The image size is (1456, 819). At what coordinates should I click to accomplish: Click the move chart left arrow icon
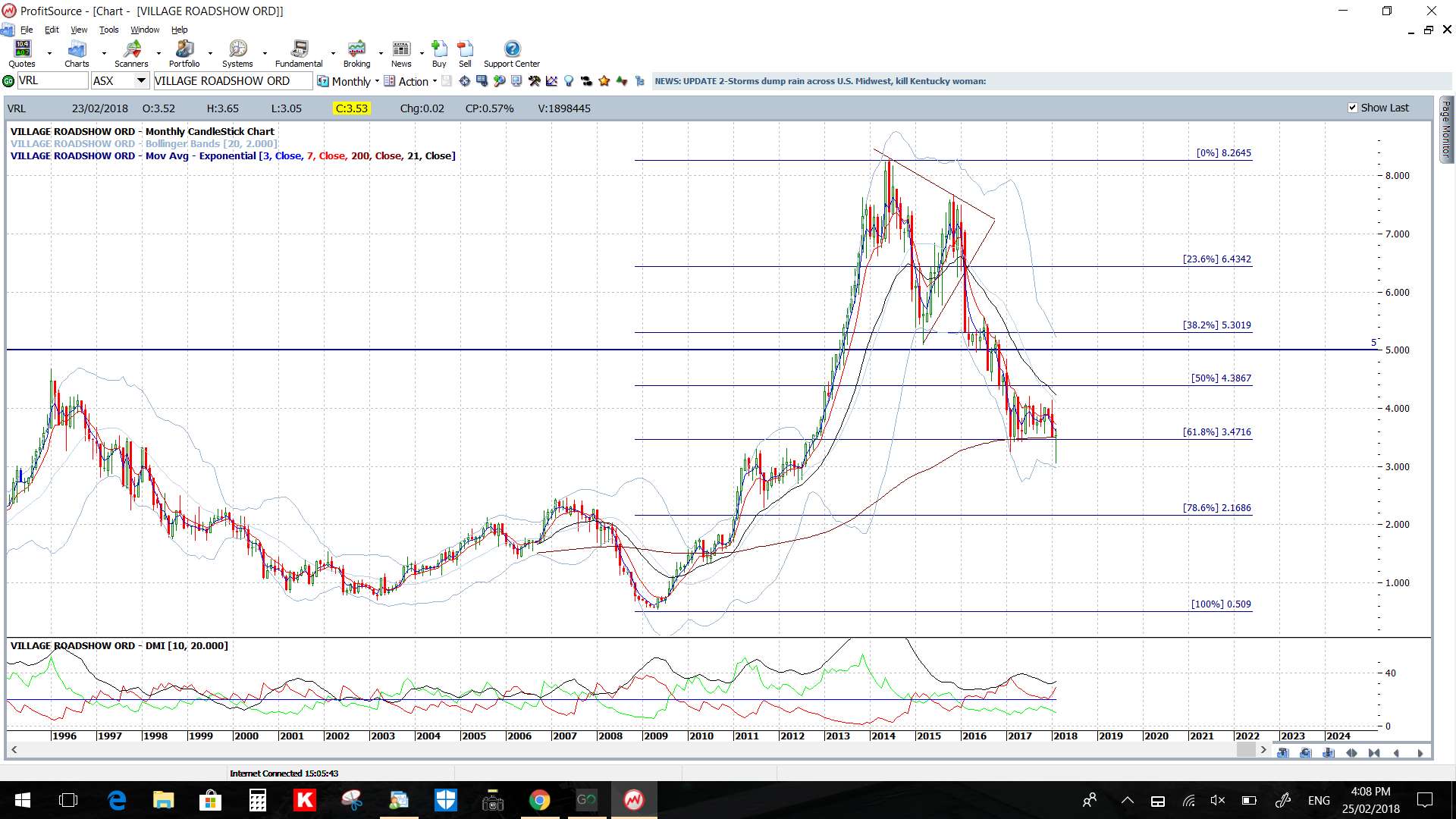tap(1396, 752)
